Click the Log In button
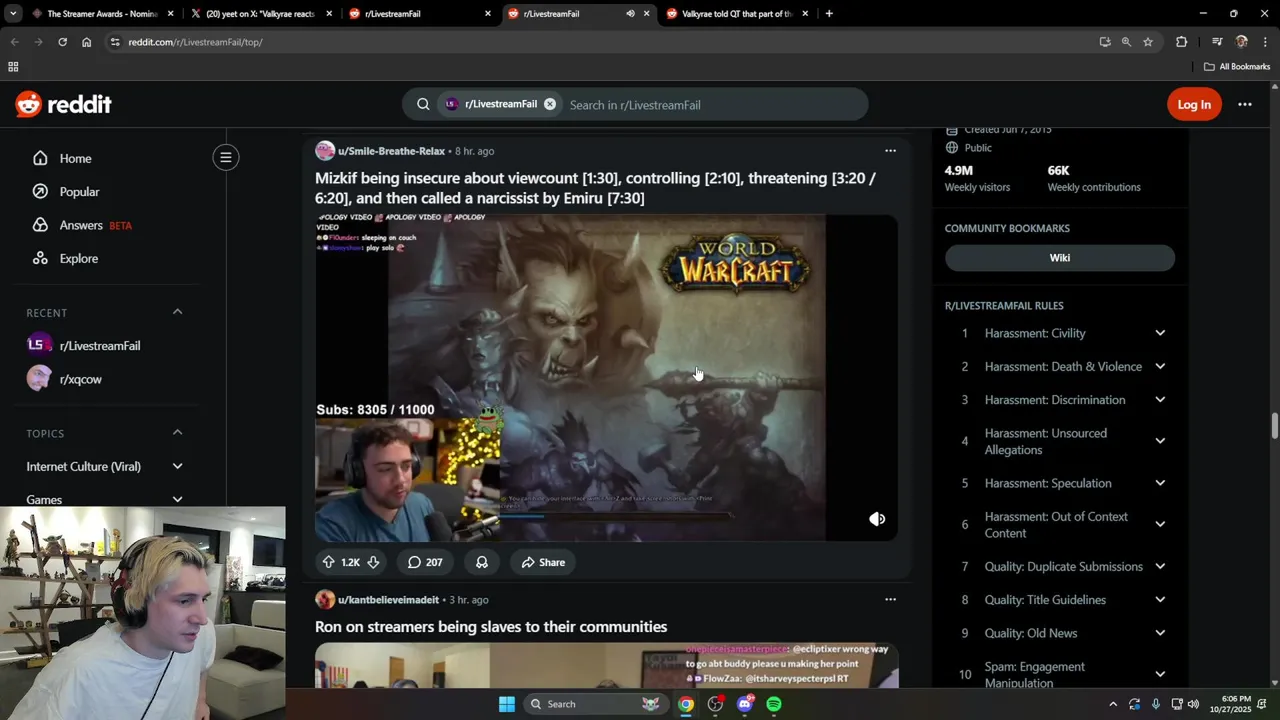This screenshot has height=720, width=1280. (1194, 104)
